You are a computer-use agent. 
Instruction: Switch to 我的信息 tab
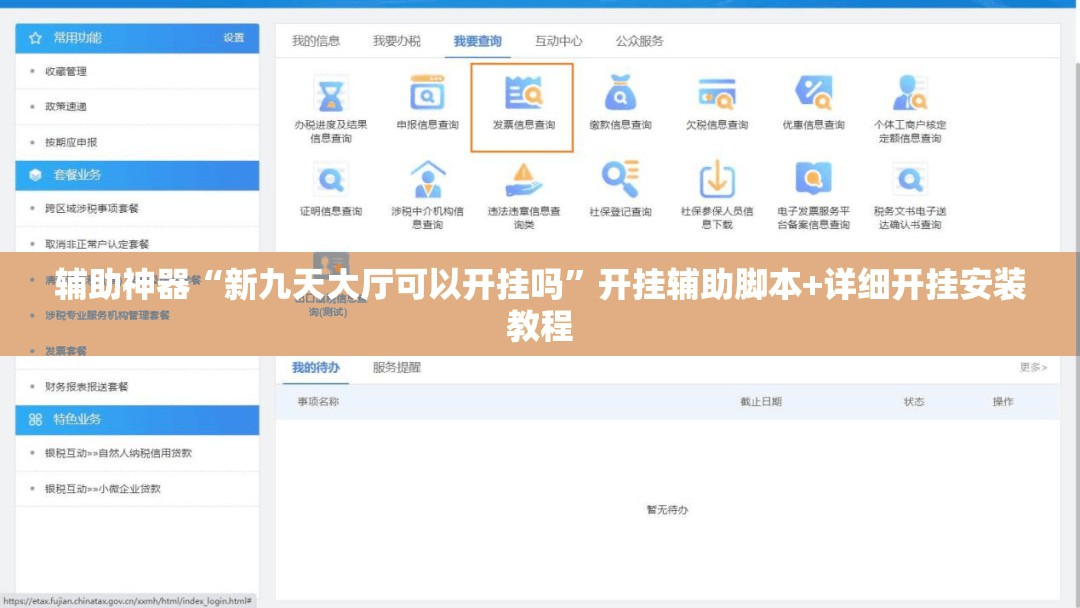[315, 41]
